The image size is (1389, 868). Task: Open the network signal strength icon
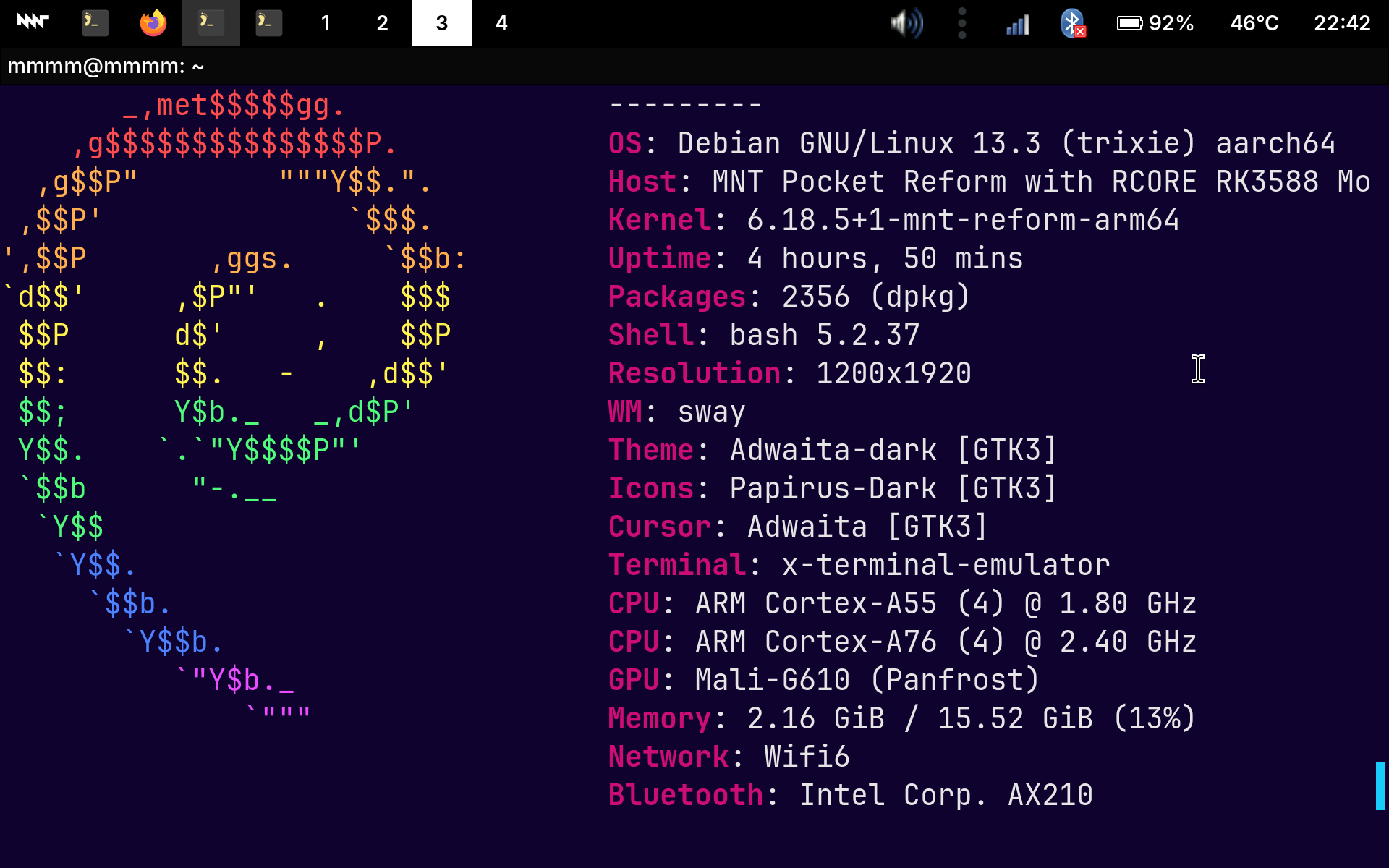1017,25
